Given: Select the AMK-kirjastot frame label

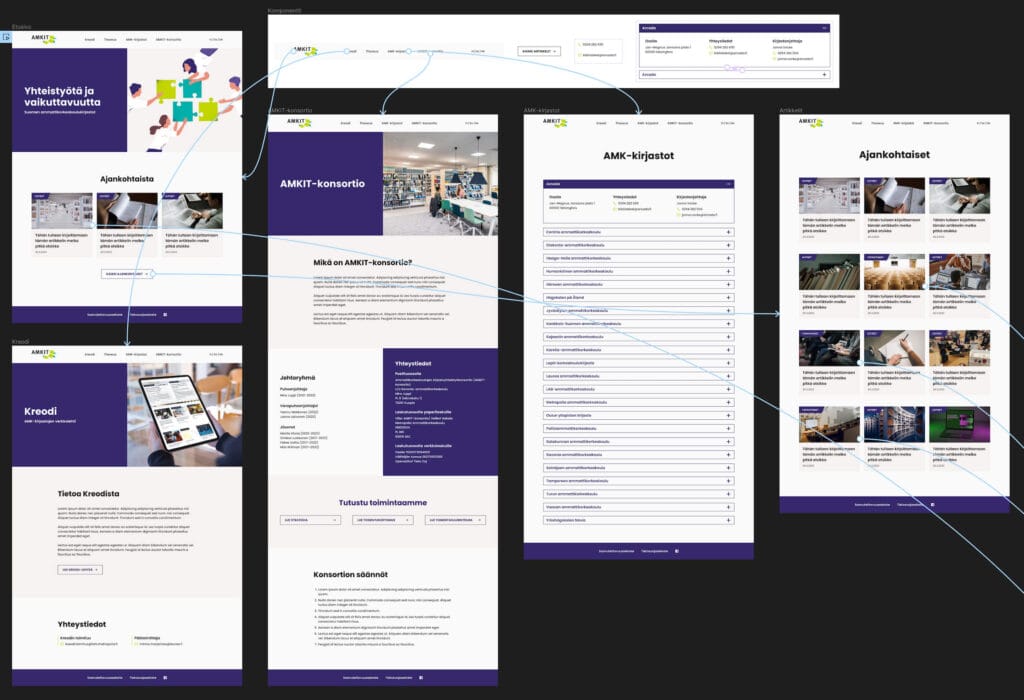Looking at the screenshot, I should (541, 110).
